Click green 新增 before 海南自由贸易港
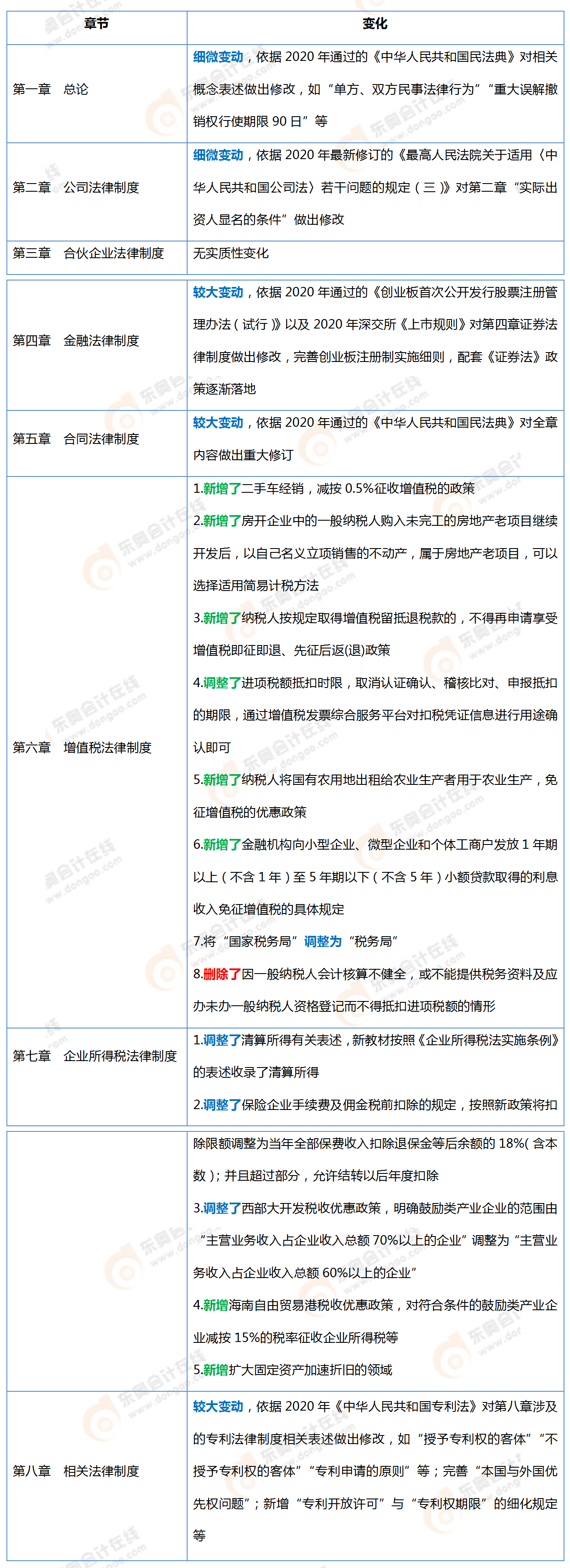 pos(215,1305)
